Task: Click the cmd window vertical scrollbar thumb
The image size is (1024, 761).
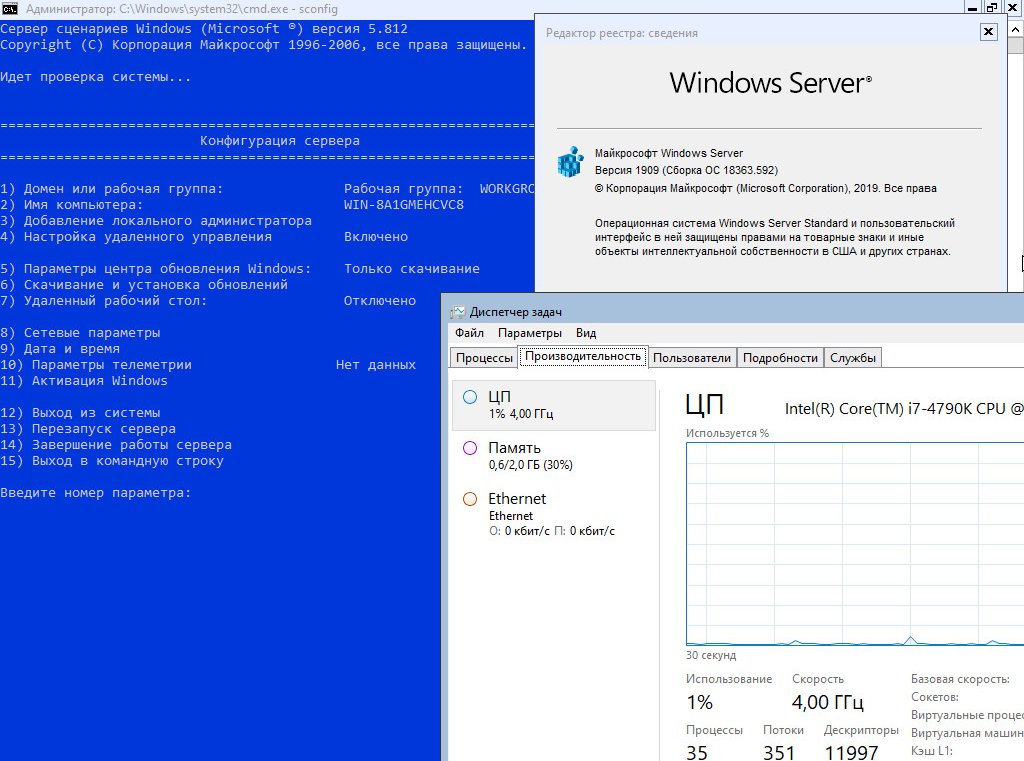Action: (1016, 46)
